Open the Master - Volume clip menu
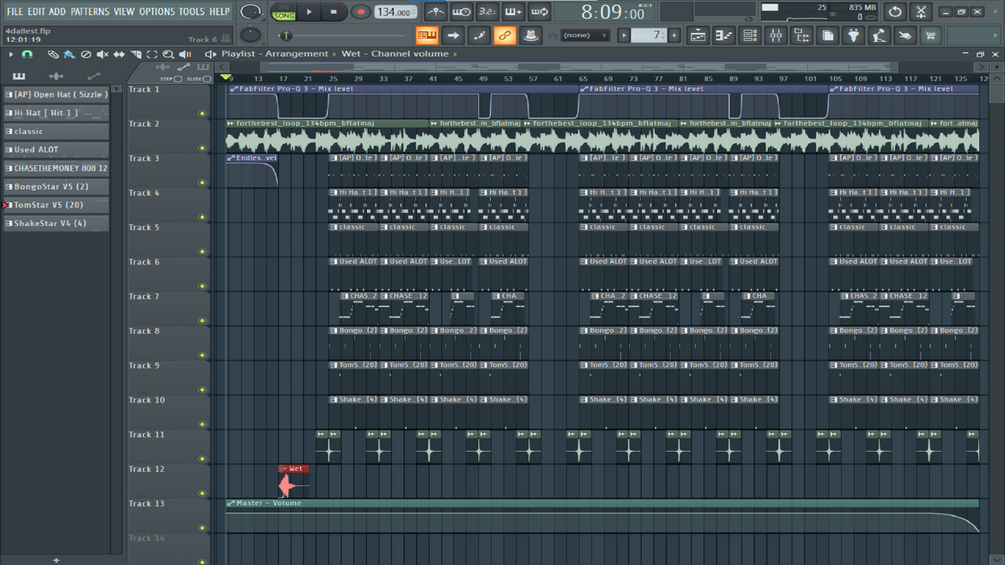This screenshot has width=1005, height=565. [x=231, y=504]
